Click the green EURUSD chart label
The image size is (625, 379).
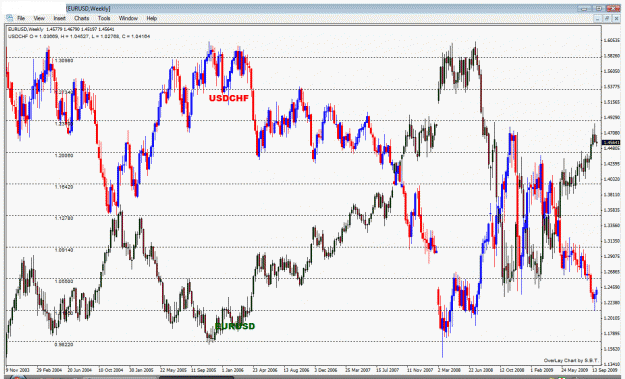tap(235, 326)
